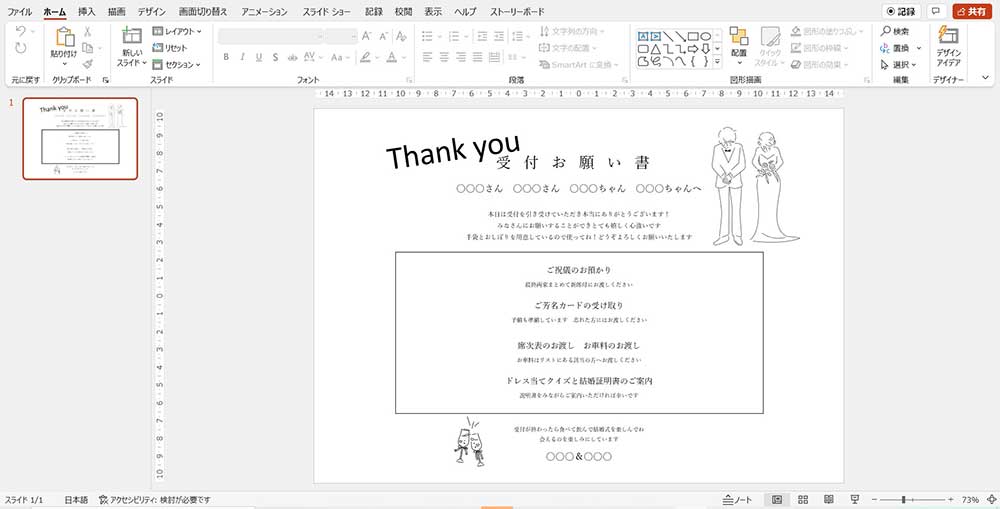Screen dimensions: 1000x509
Task: Open the Transitions (画面切り替え) tab
Action: tap(203, 11)
